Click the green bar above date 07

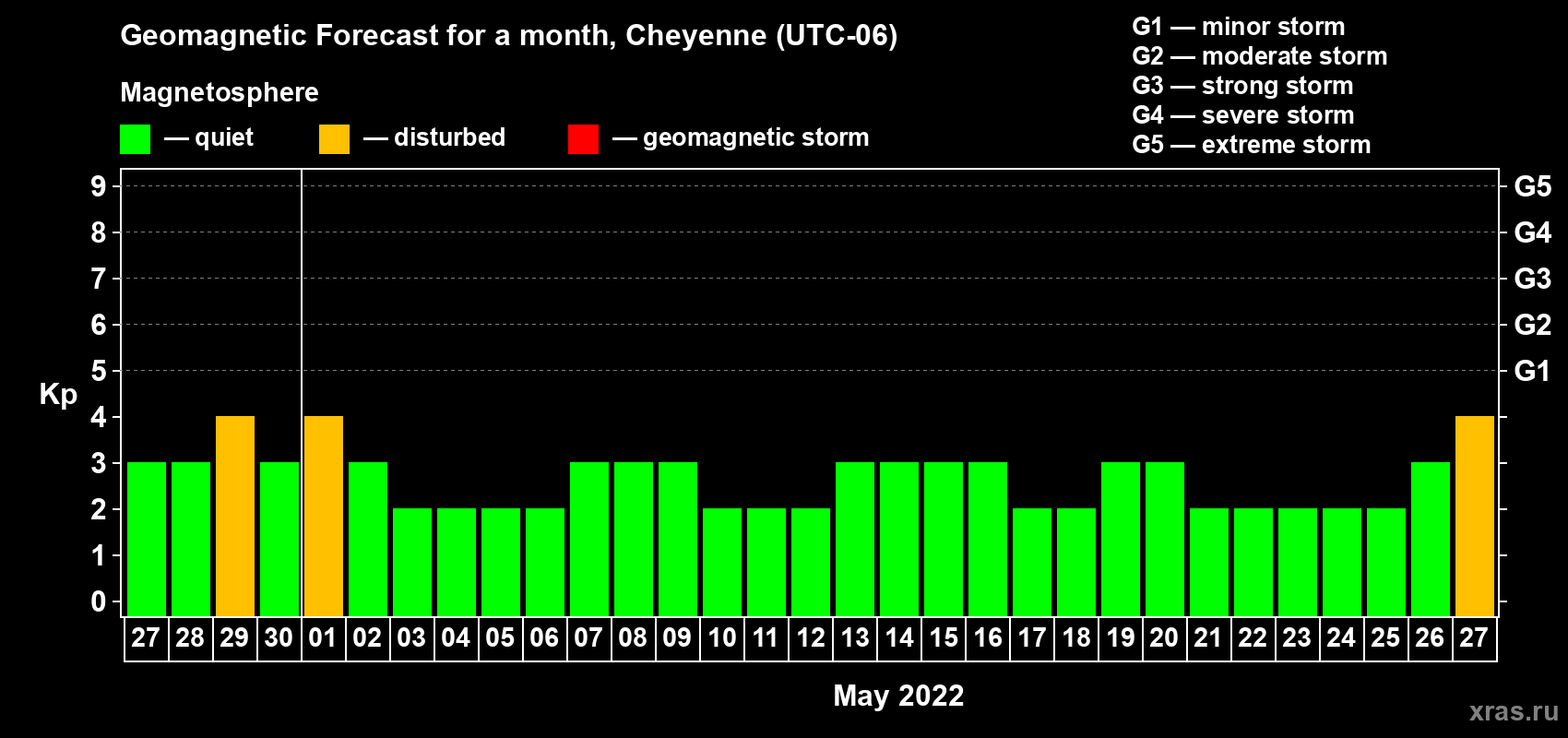click(589, 540)
